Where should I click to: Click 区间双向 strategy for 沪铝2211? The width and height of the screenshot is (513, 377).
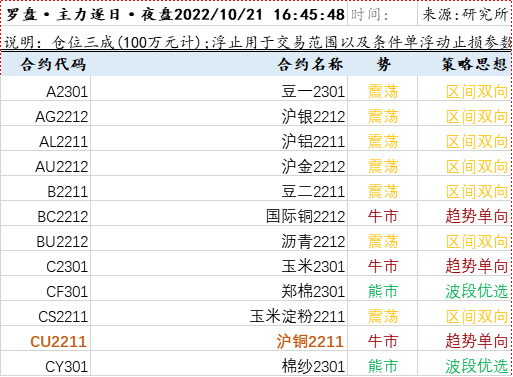[x=477, y=141]
